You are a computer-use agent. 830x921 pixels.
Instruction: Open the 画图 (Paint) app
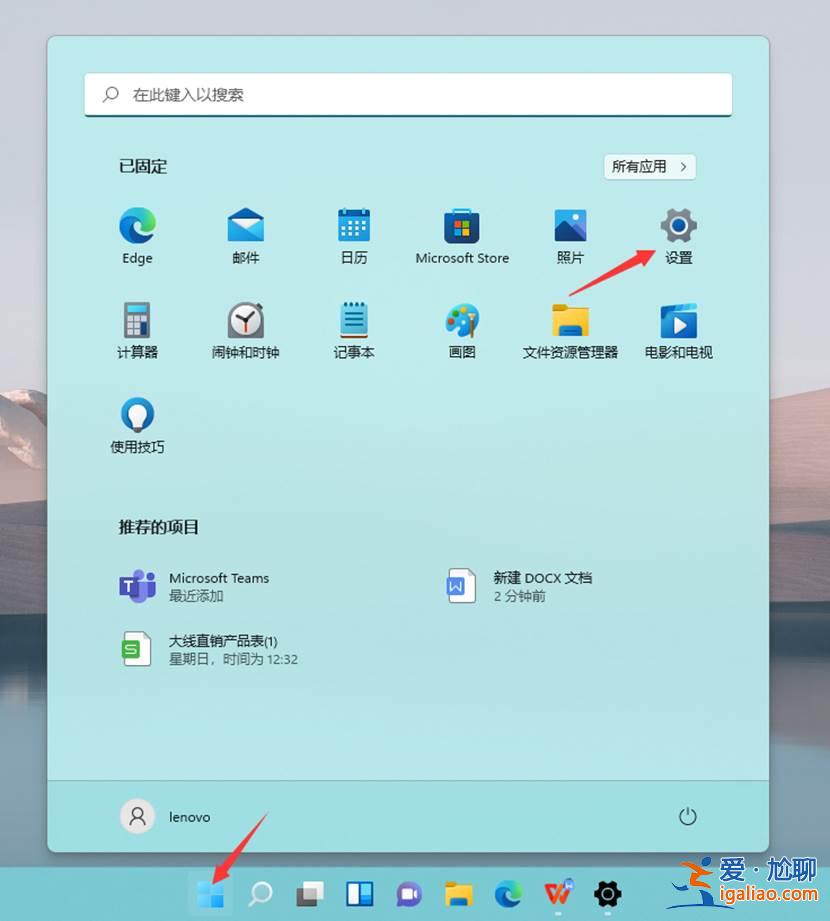coord(461,320)
